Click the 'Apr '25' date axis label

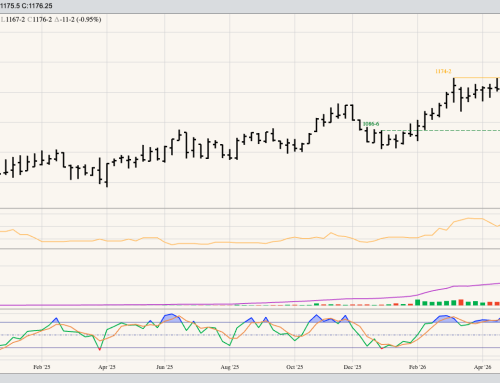coord(107,367)
